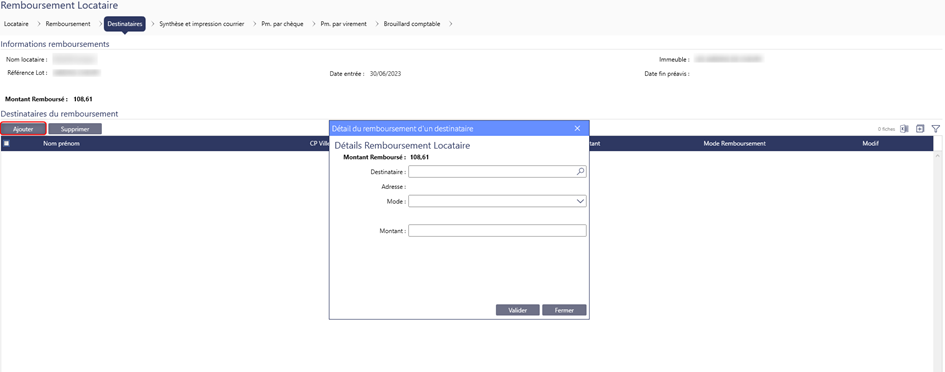Screen dimensions: 945x372
Task: Open the Mode dropdown list
Action: 580,201
